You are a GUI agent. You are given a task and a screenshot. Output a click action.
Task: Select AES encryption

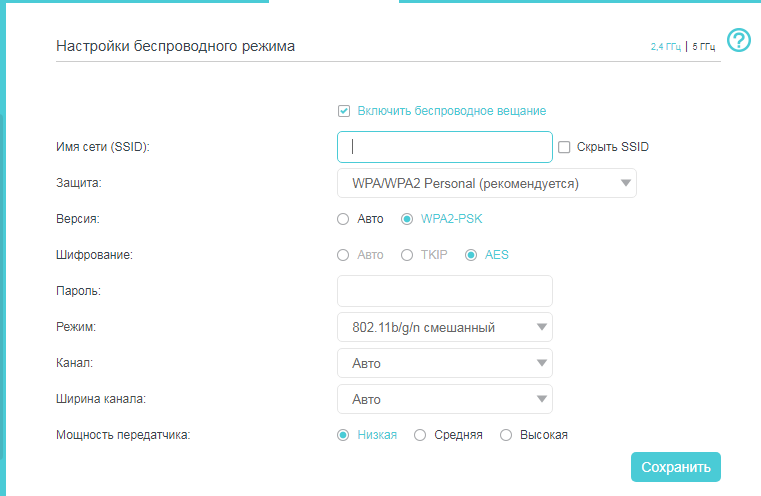click(x=471, y=255)
